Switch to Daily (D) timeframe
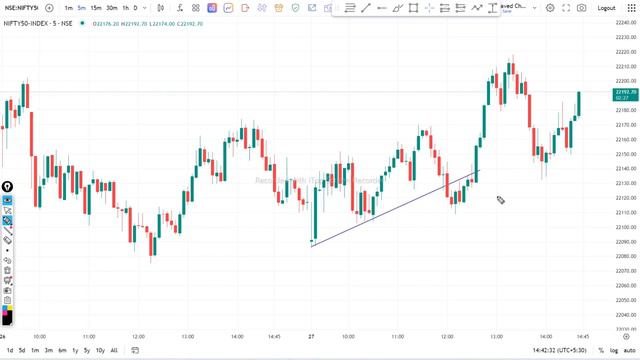 [x=136, y=8]
